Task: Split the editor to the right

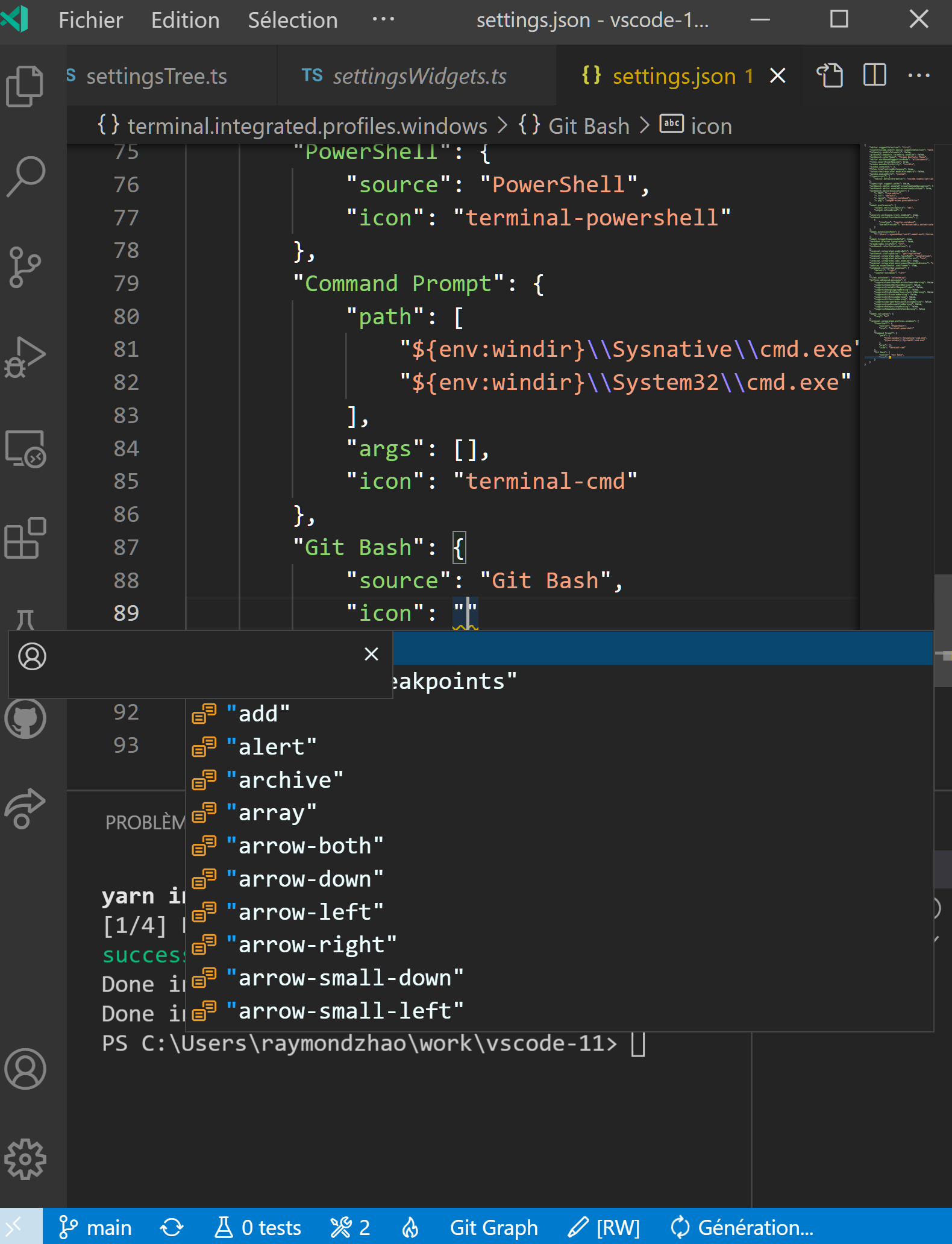Action: coord(874,75)
